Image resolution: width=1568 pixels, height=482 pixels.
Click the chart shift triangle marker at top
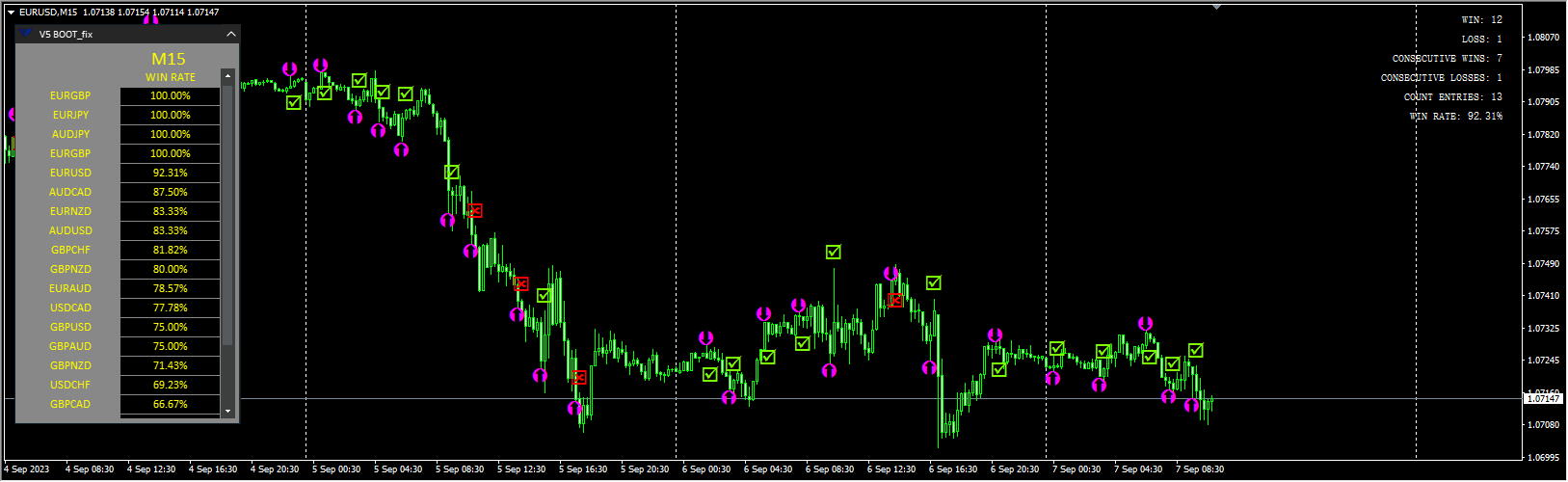pyautogui.click(x=1216, y=7)
